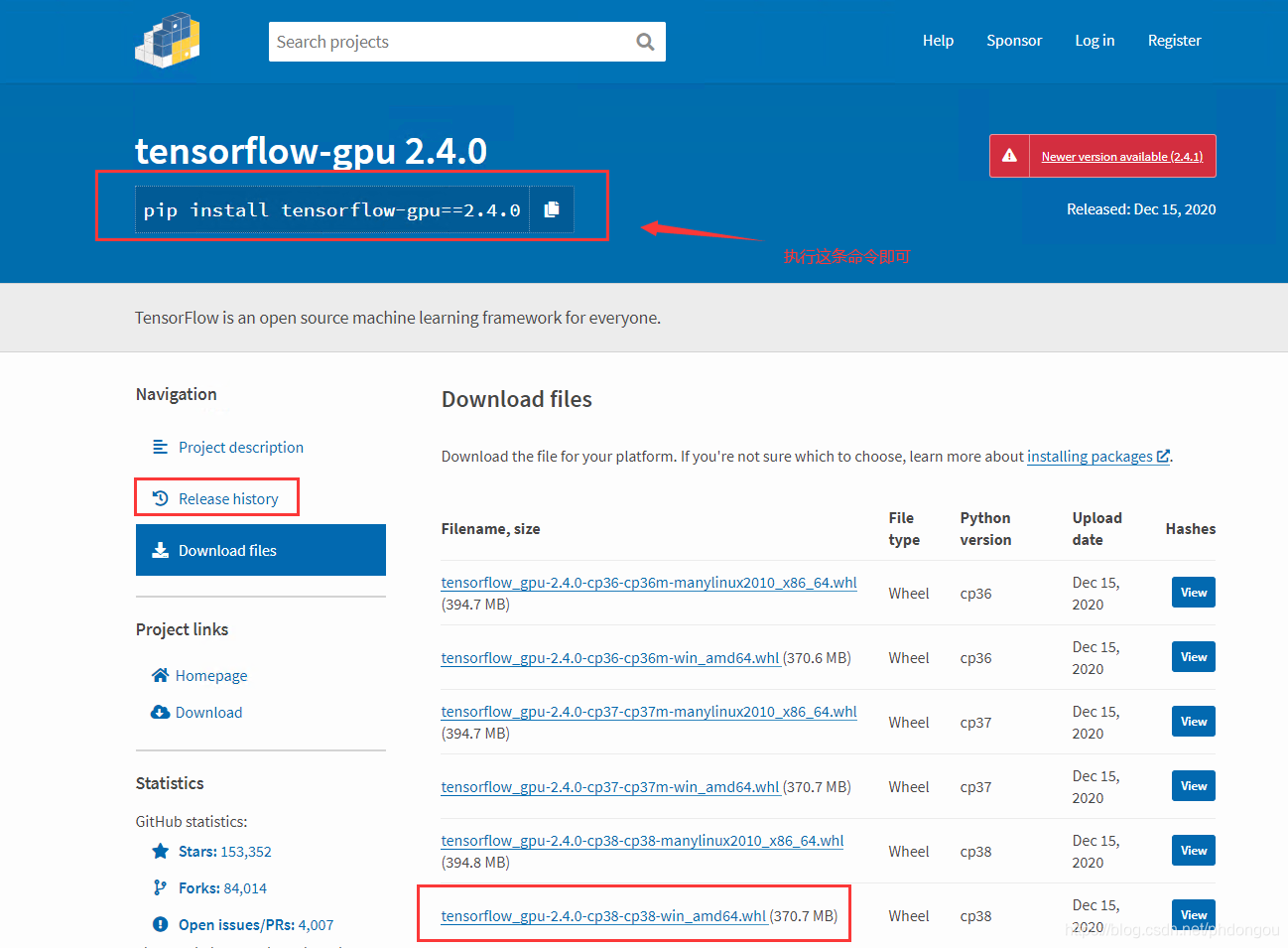The image size is (1288, 948).
Task: Copy the pip install command to clipboard
Action: [x=552, y=209]
